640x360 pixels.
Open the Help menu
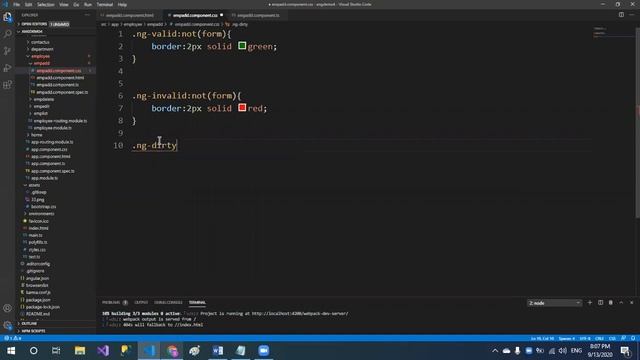[122, 4]
